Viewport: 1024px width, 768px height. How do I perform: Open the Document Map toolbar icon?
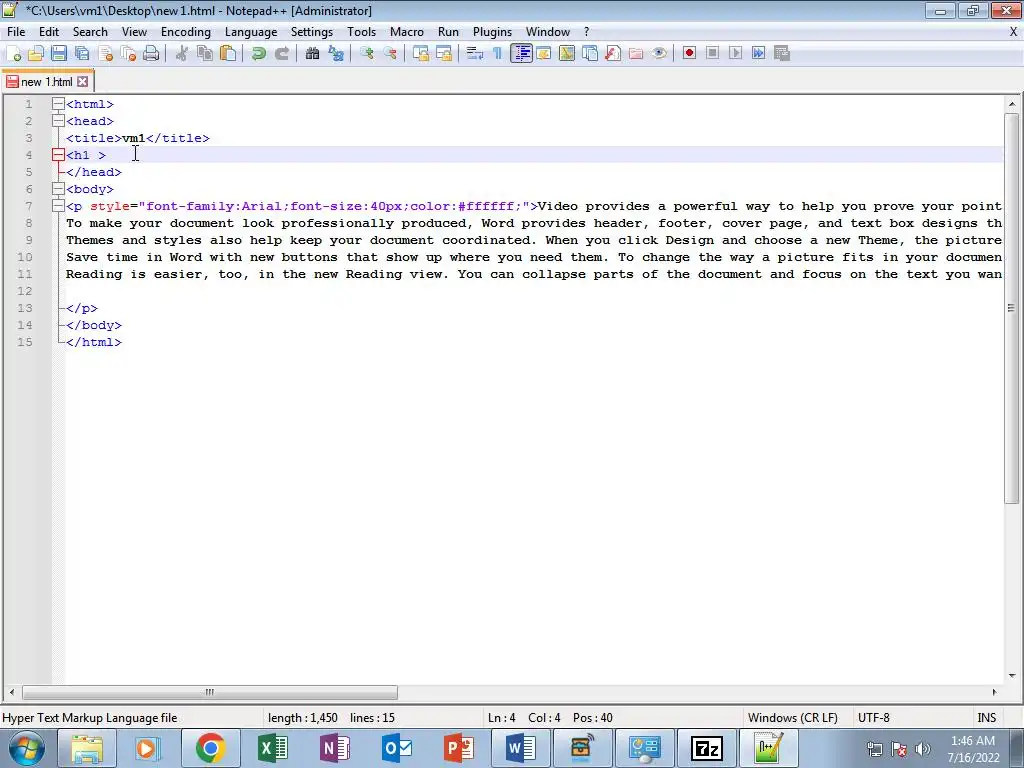pos(567,54)
